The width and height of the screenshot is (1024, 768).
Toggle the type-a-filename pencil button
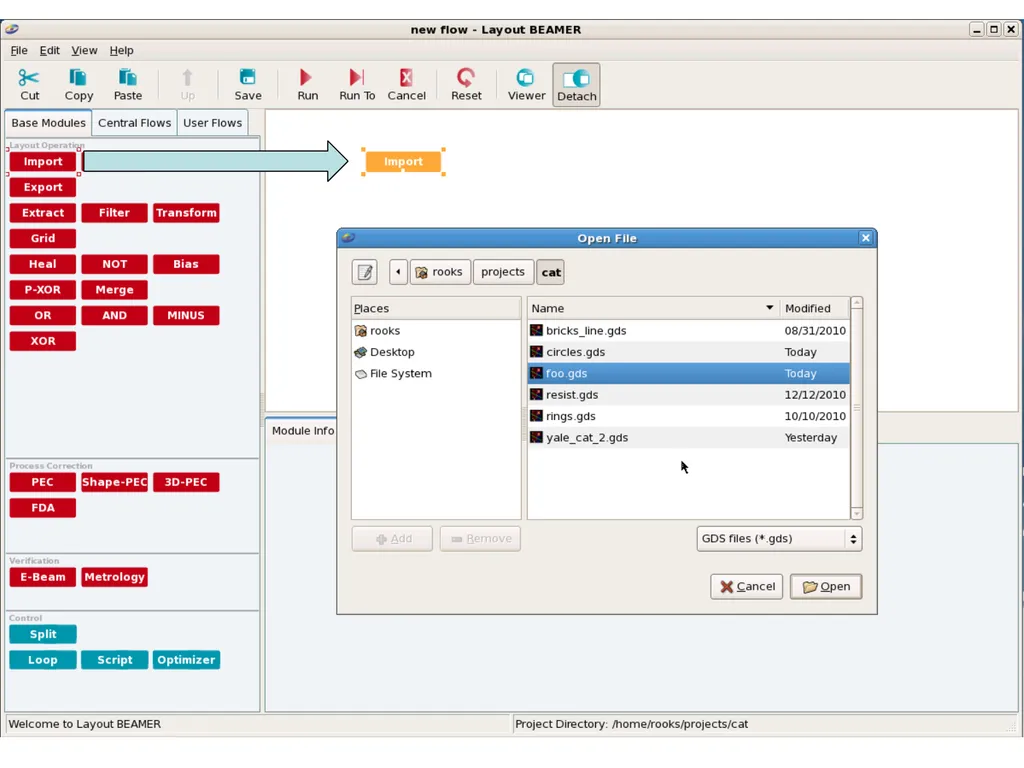[364, 272]
